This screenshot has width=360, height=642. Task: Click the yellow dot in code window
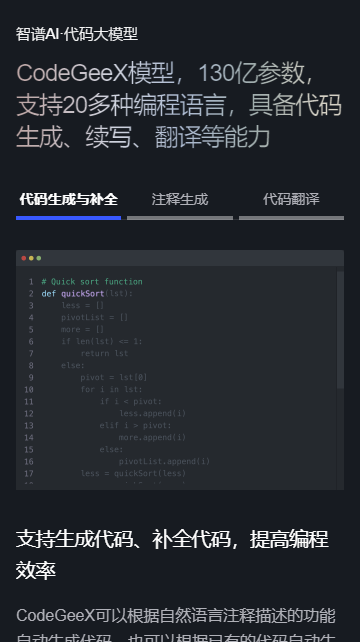[31, 258]
